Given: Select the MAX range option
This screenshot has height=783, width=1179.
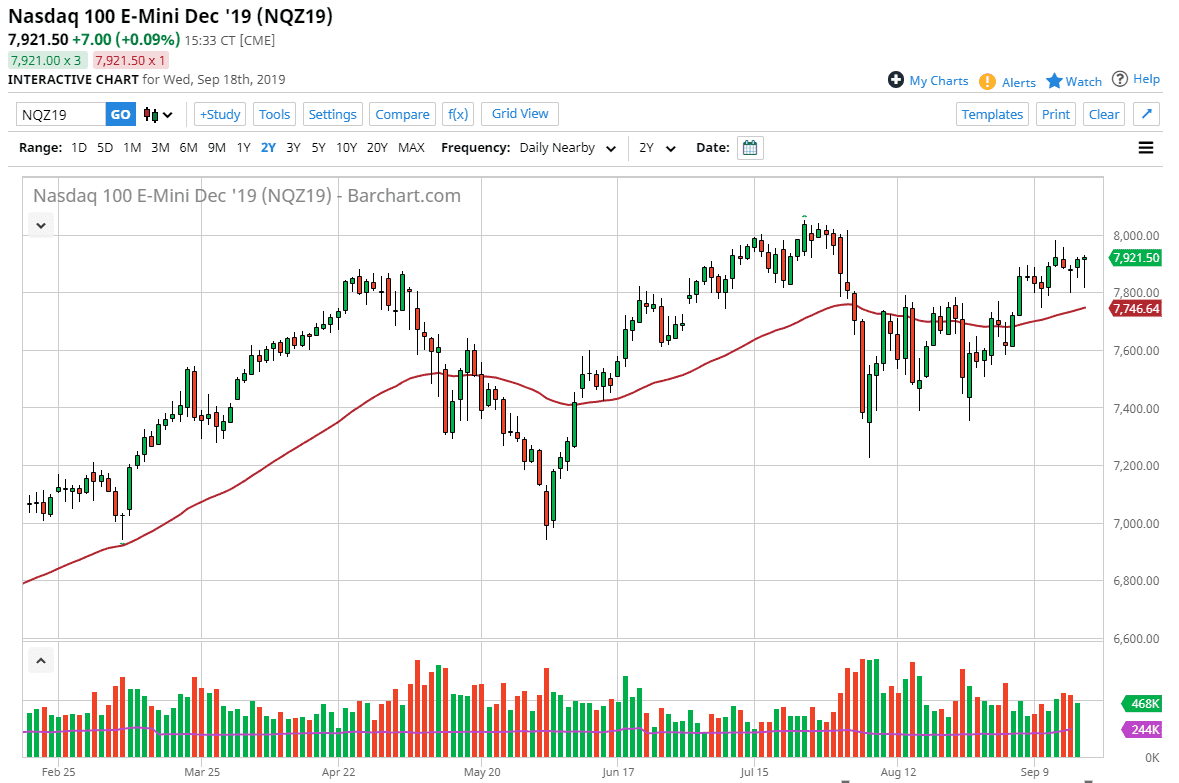Looking at the screenshot, I should [411, 148].
